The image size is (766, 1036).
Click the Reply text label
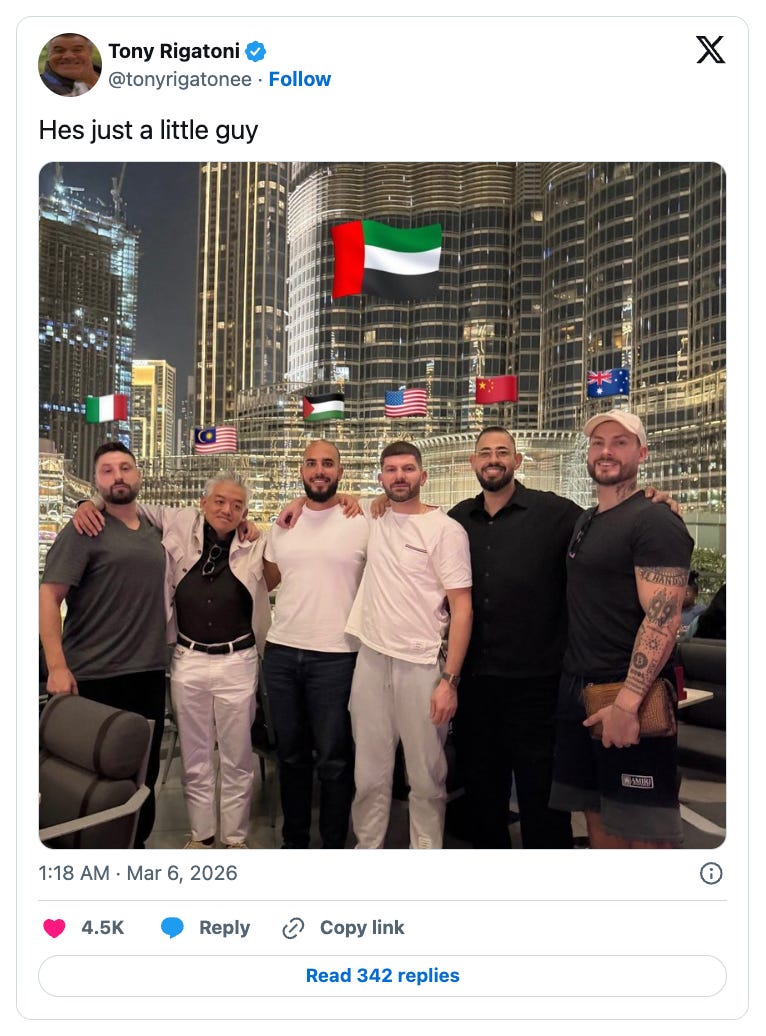click(x=225, y=928)
